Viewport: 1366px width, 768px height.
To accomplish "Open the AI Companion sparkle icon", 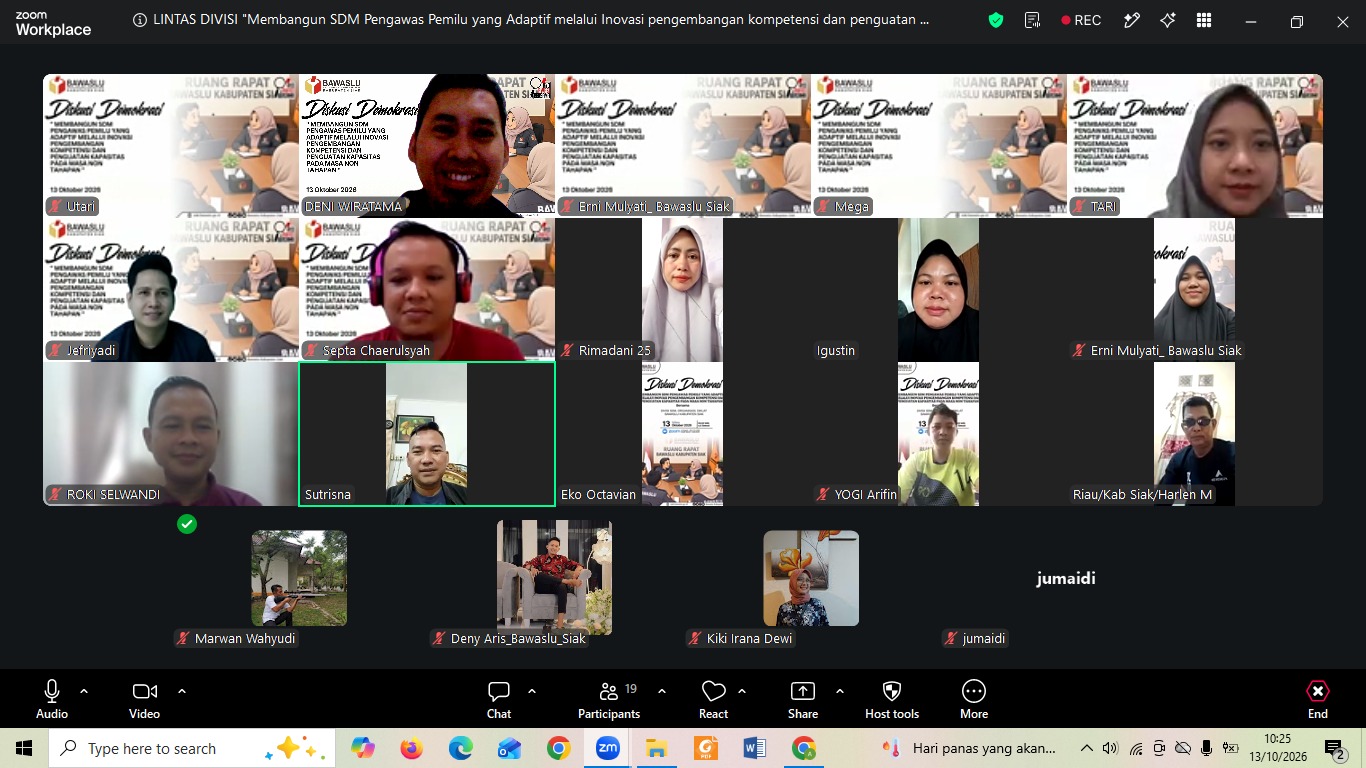I will click(x=1168, y=20).
